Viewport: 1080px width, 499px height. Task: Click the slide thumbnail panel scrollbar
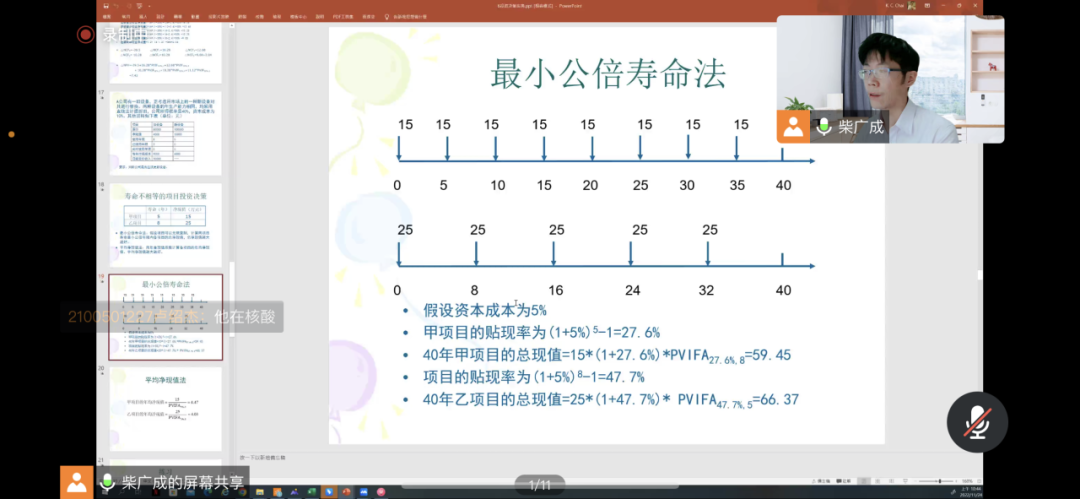coord(231,300)
